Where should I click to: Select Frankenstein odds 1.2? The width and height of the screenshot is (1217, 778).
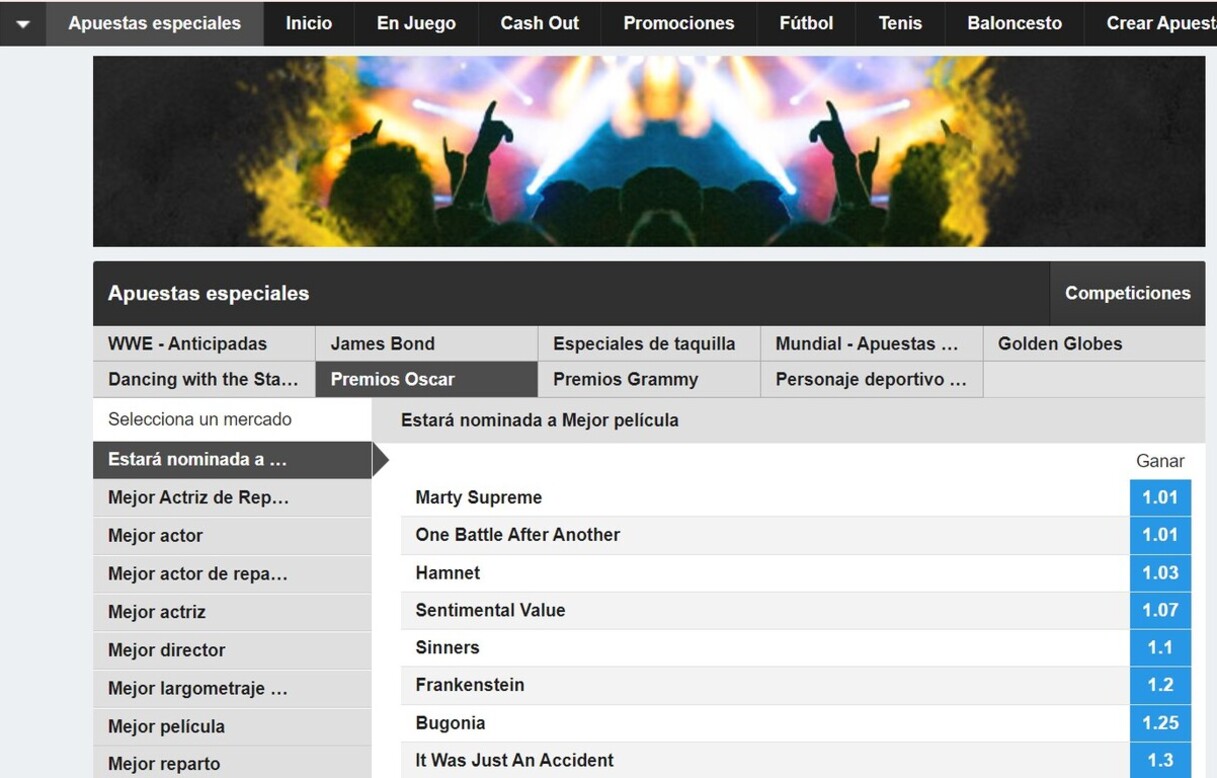[1160, 686]
